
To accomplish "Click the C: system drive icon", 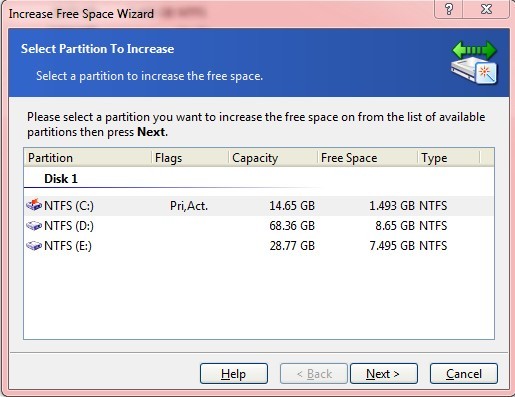I will tap(34, 205).
